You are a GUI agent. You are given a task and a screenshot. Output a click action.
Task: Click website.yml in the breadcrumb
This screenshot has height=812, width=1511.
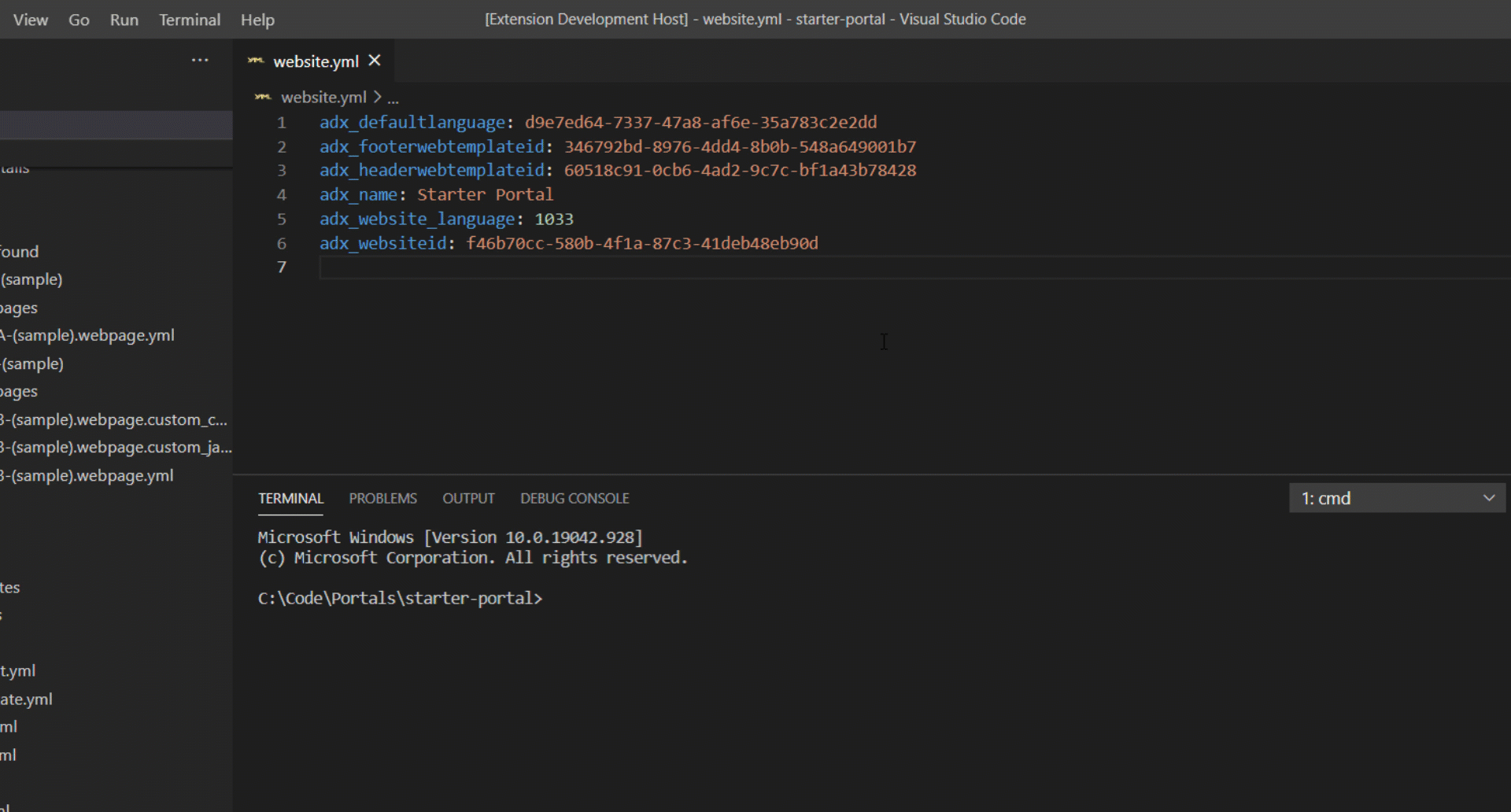coord(323,97)
